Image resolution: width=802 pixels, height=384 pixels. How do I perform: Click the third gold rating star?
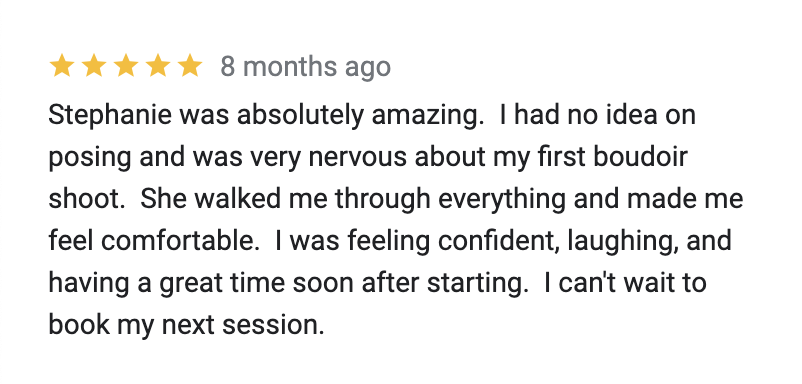click(x=126, y=66)
